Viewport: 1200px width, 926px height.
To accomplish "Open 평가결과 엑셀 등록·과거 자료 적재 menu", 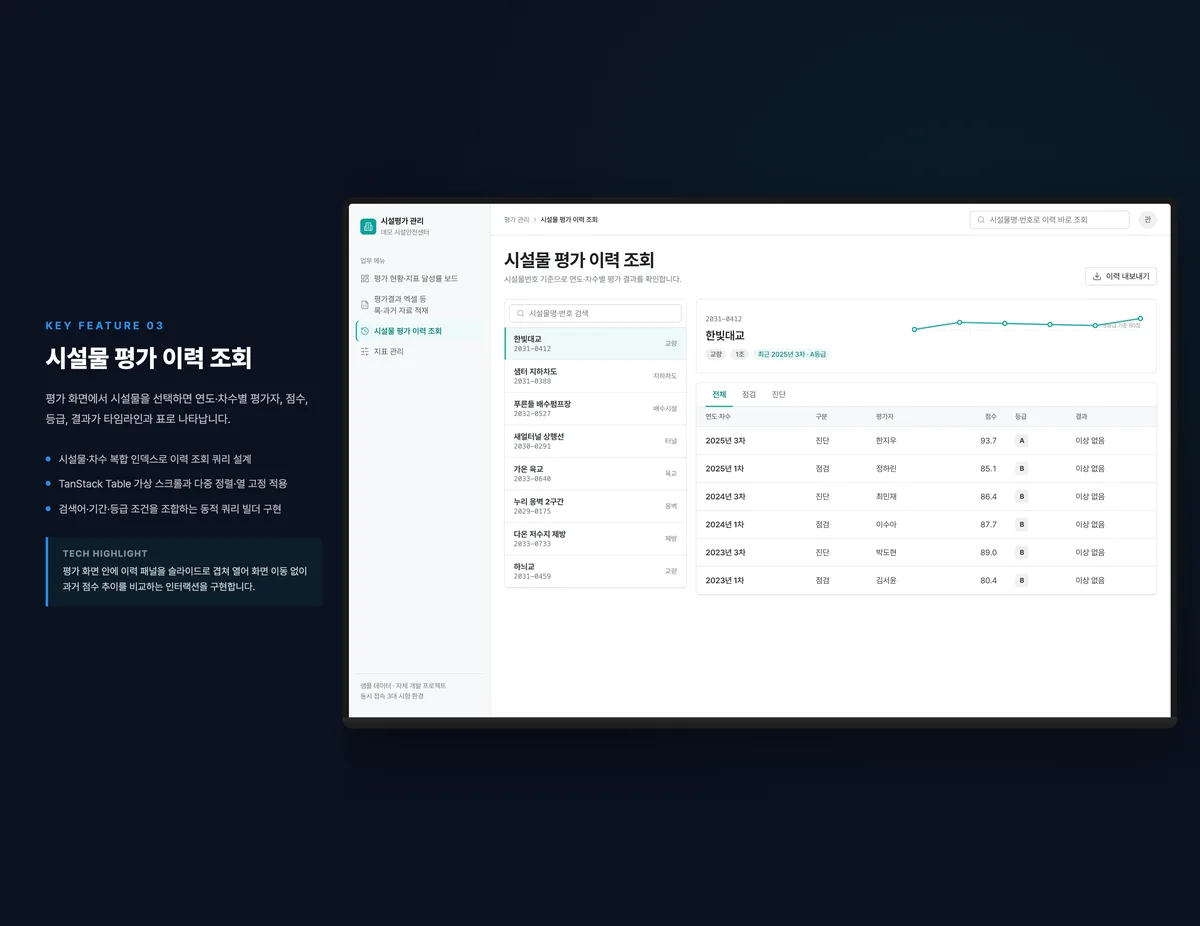I will click(419, 305).
